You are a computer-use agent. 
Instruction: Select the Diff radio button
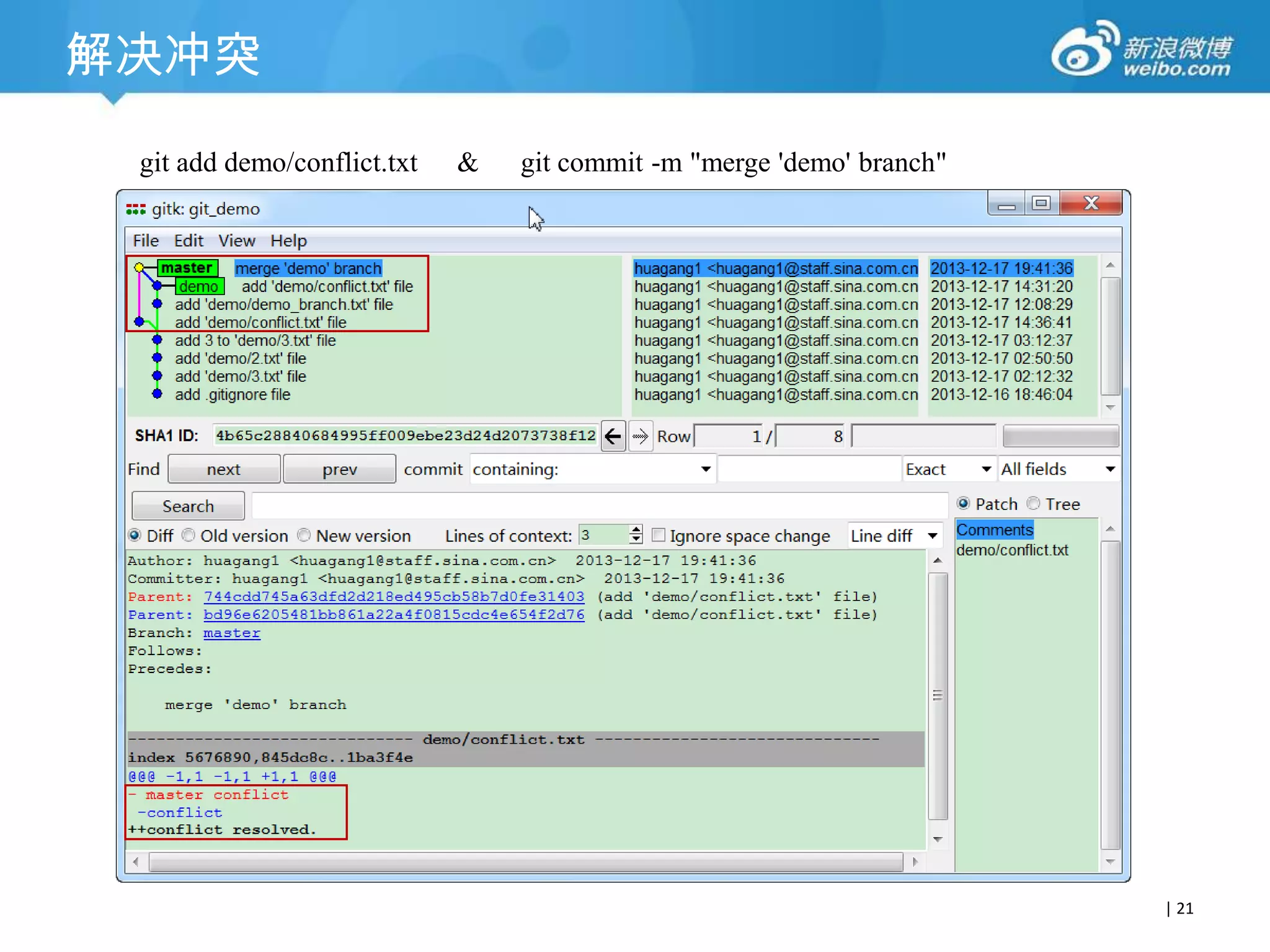tap(135, 535)
